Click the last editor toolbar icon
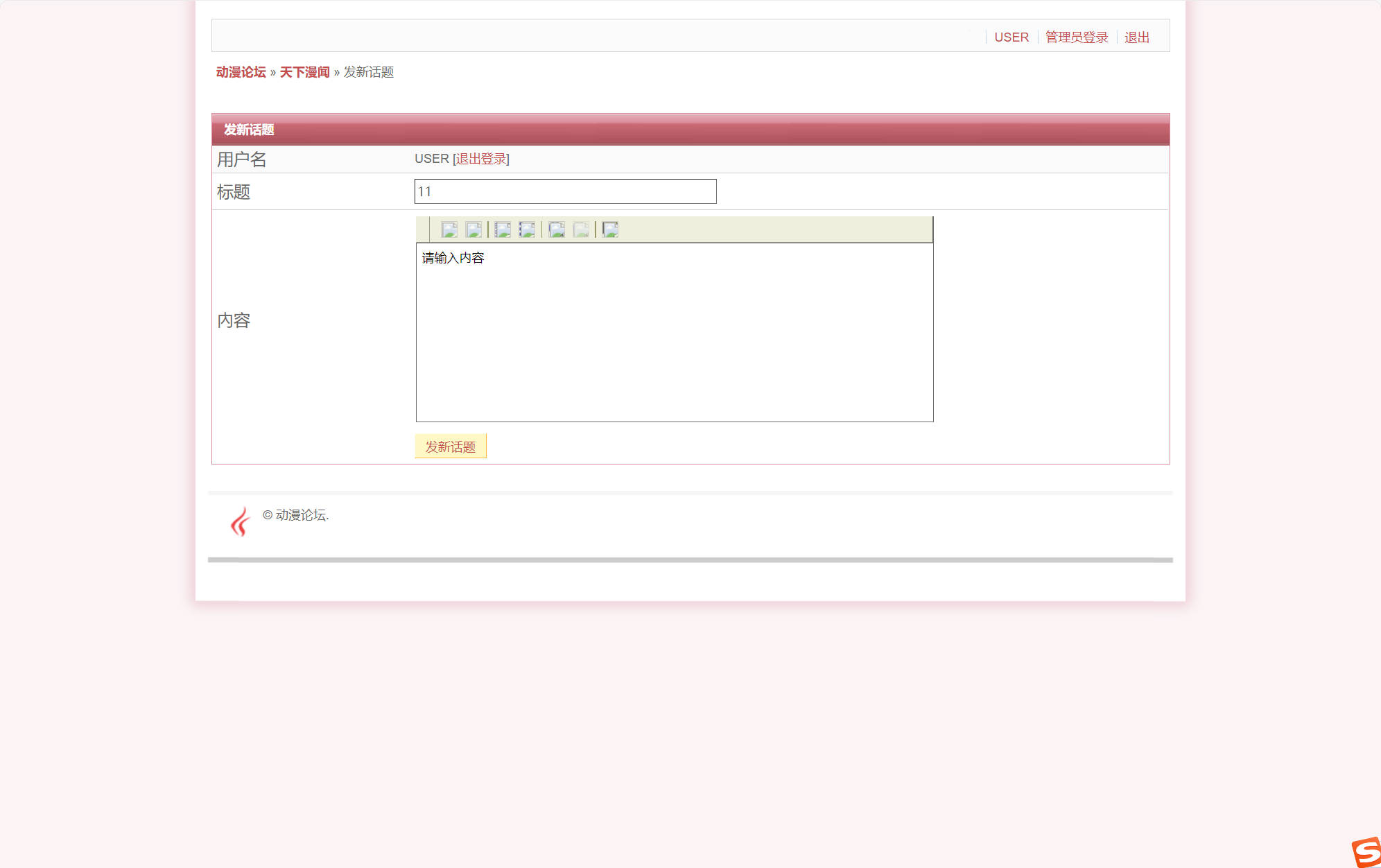This screenshot has width=1381, height=868. pos(610,229)
